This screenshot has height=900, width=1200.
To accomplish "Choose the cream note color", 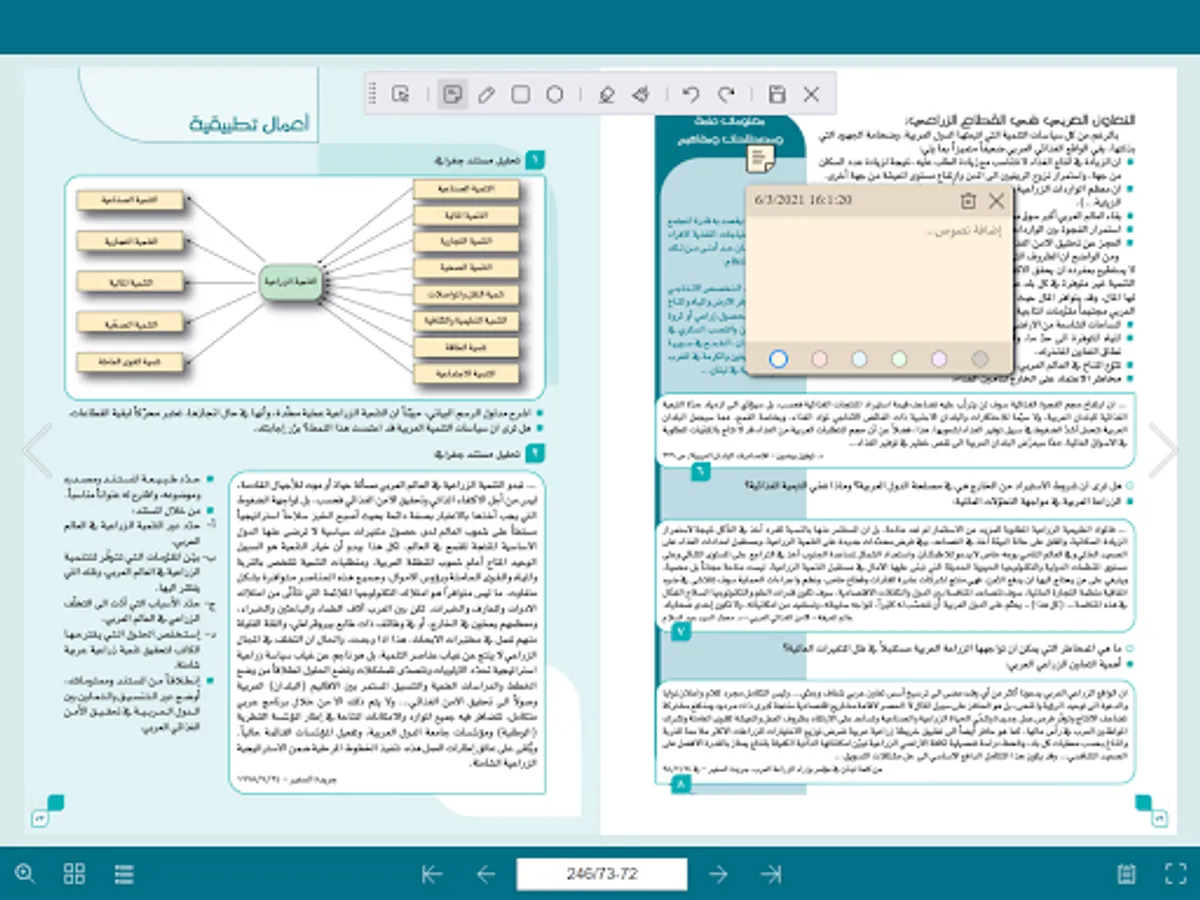I will (x=779, y=358).
